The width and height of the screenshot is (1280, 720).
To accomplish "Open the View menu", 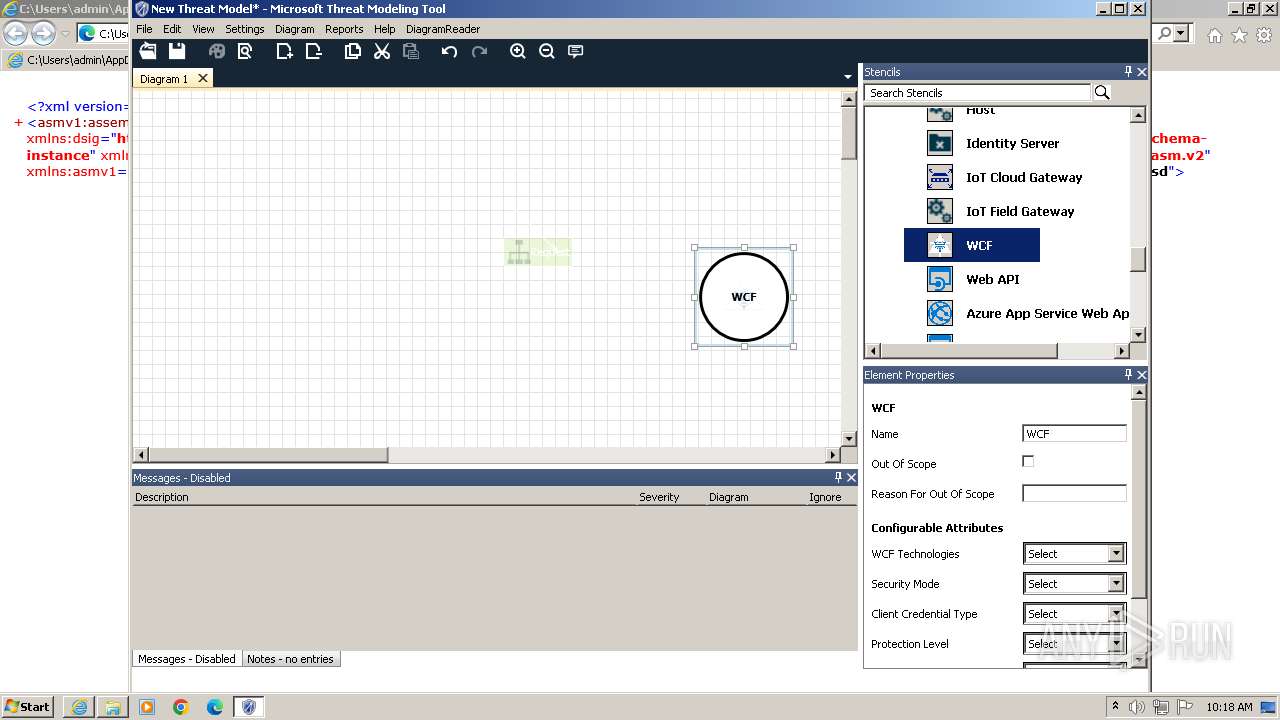I will tap(203, 29).
